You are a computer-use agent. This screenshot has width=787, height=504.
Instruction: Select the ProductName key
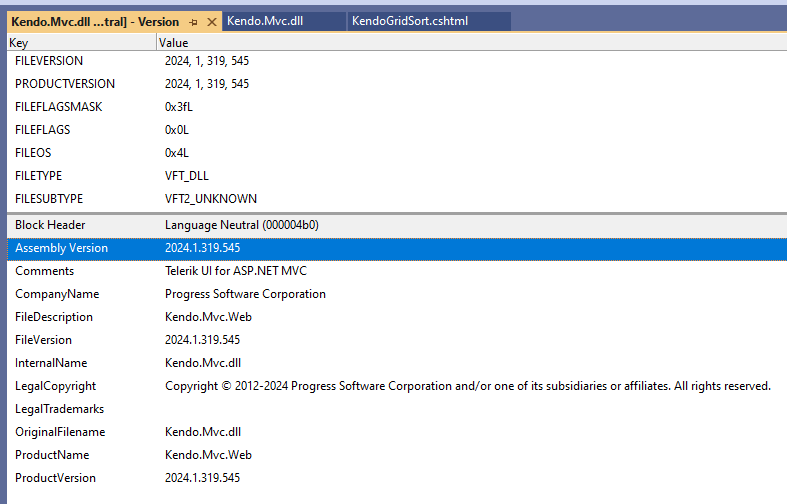click(x=52, y=456)
